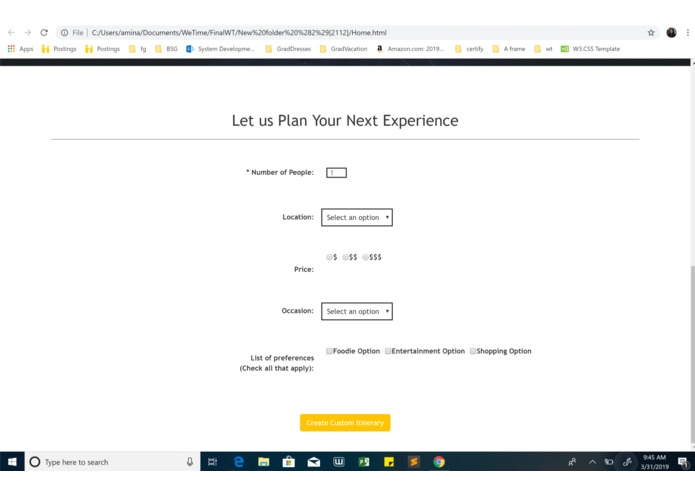Open the certify bookmark folder
This screenshot has width=695, height=494.
[x=469, y=49]
